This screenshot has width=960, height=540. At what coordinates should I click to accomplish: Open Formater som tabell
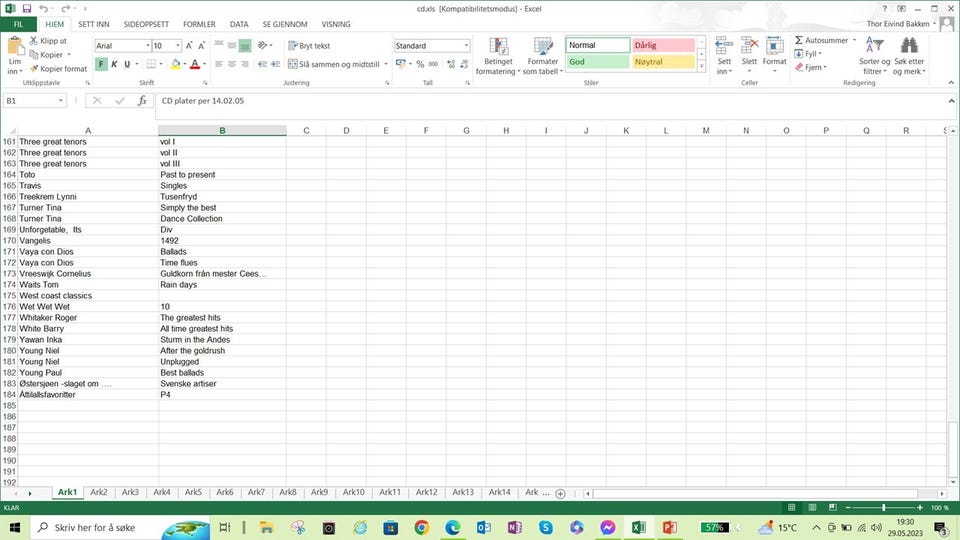tap(542, 56)
